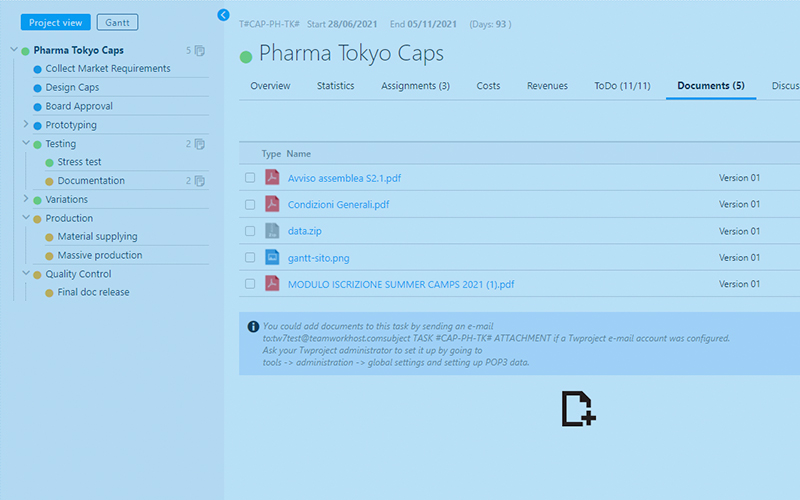The image size is (800, 500).
Task: Click the documents icon beside Pharma Tokyo Caps
Action: pos(200,51)
